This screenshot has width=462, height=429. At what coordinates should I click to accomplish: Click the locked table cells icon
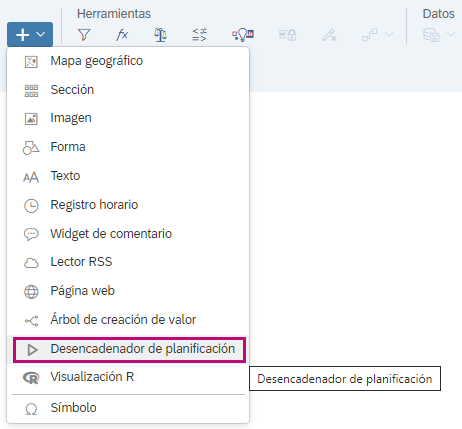tap(287, 35)
